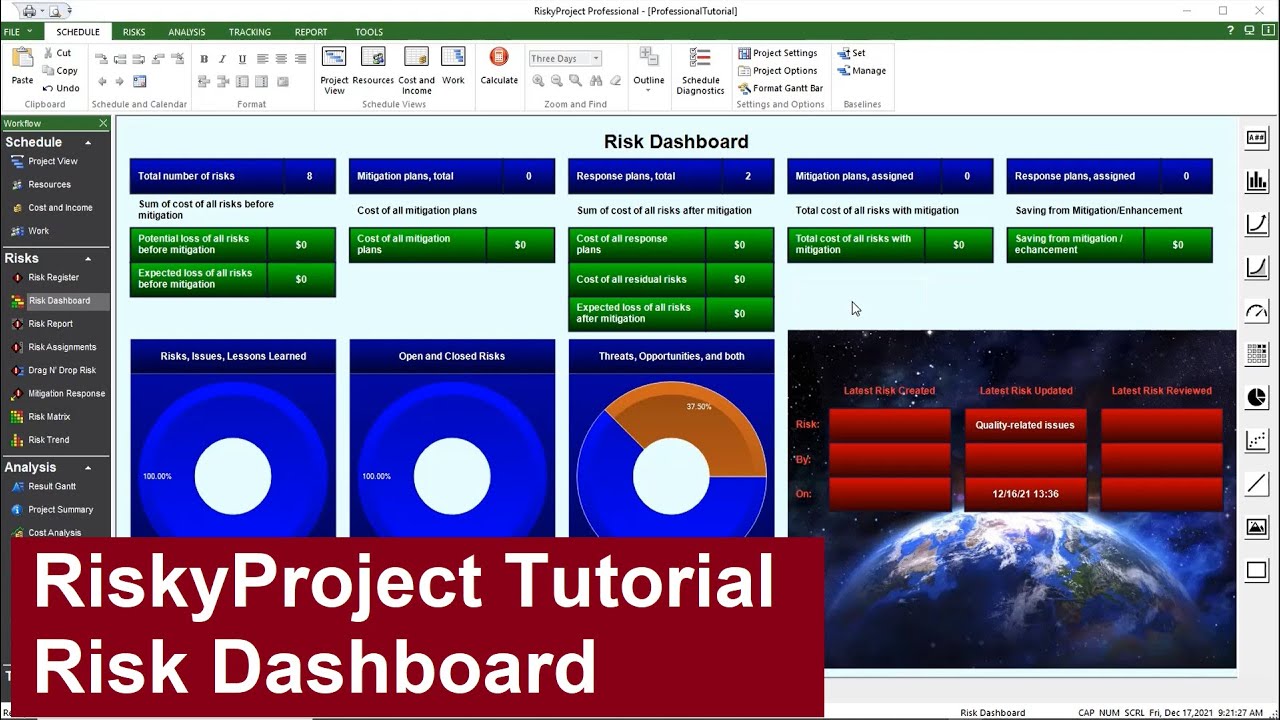Click the Quality-related issues risk box
Viewport: 1280px width, 720px height.
click(x=1025, y=425)
